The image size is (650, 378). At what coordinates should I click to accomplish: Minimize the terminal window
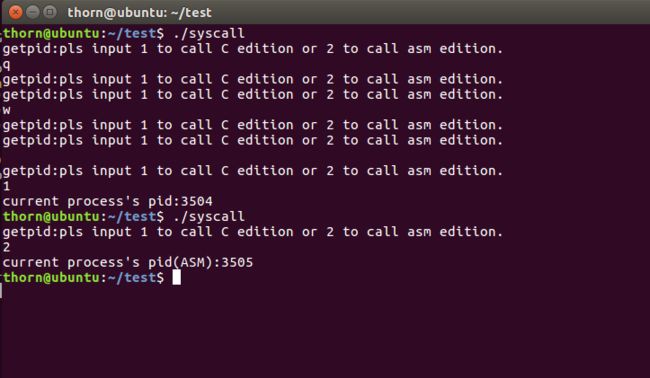point(33,12)
